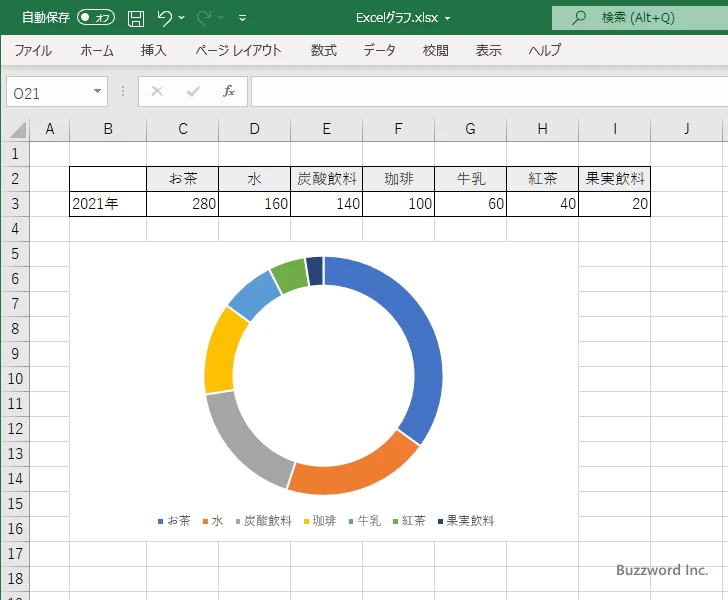Click the 果実飲料 legend entry
The width and height of the screenshot is (728, 600).
point(466,521)
